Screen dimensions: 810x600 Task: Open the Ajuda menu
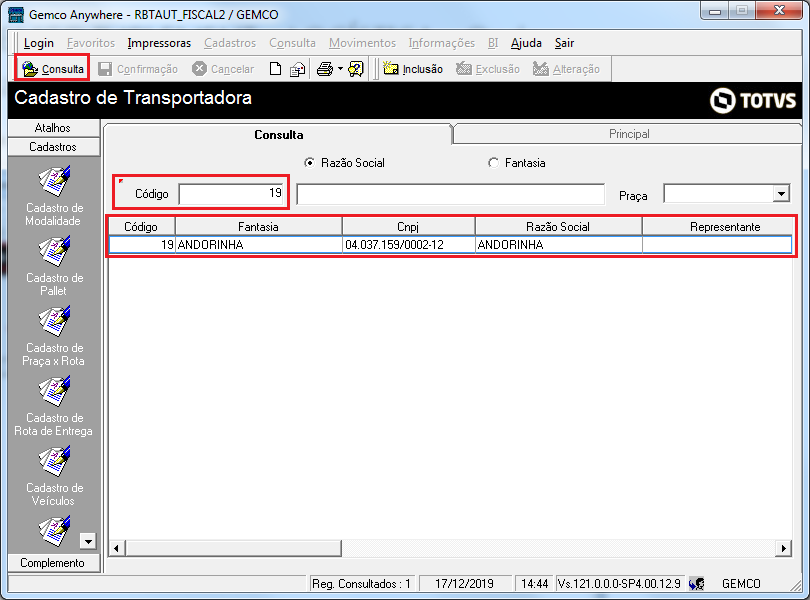pyautogui.click(x=526, y=43)
